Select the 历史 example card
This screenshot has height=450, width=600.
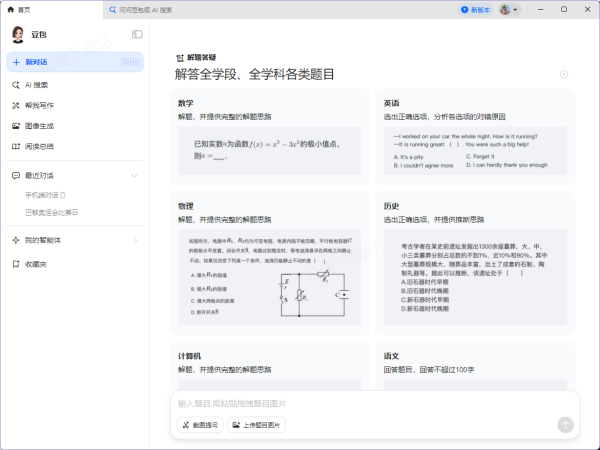click(x=475, y=264)
